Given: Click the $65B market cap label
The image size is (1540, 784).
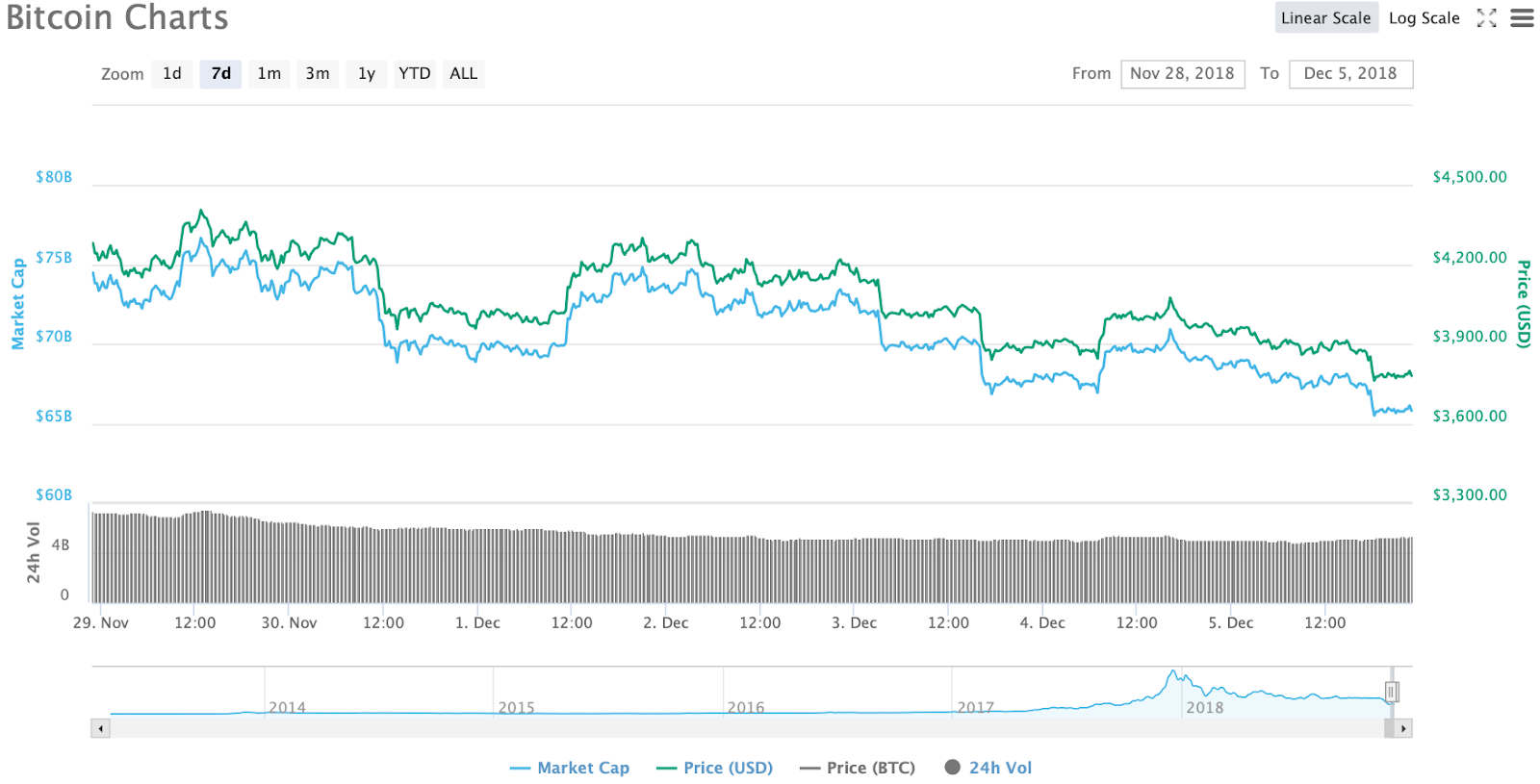Looking at the screenshot, I should 54,417.
